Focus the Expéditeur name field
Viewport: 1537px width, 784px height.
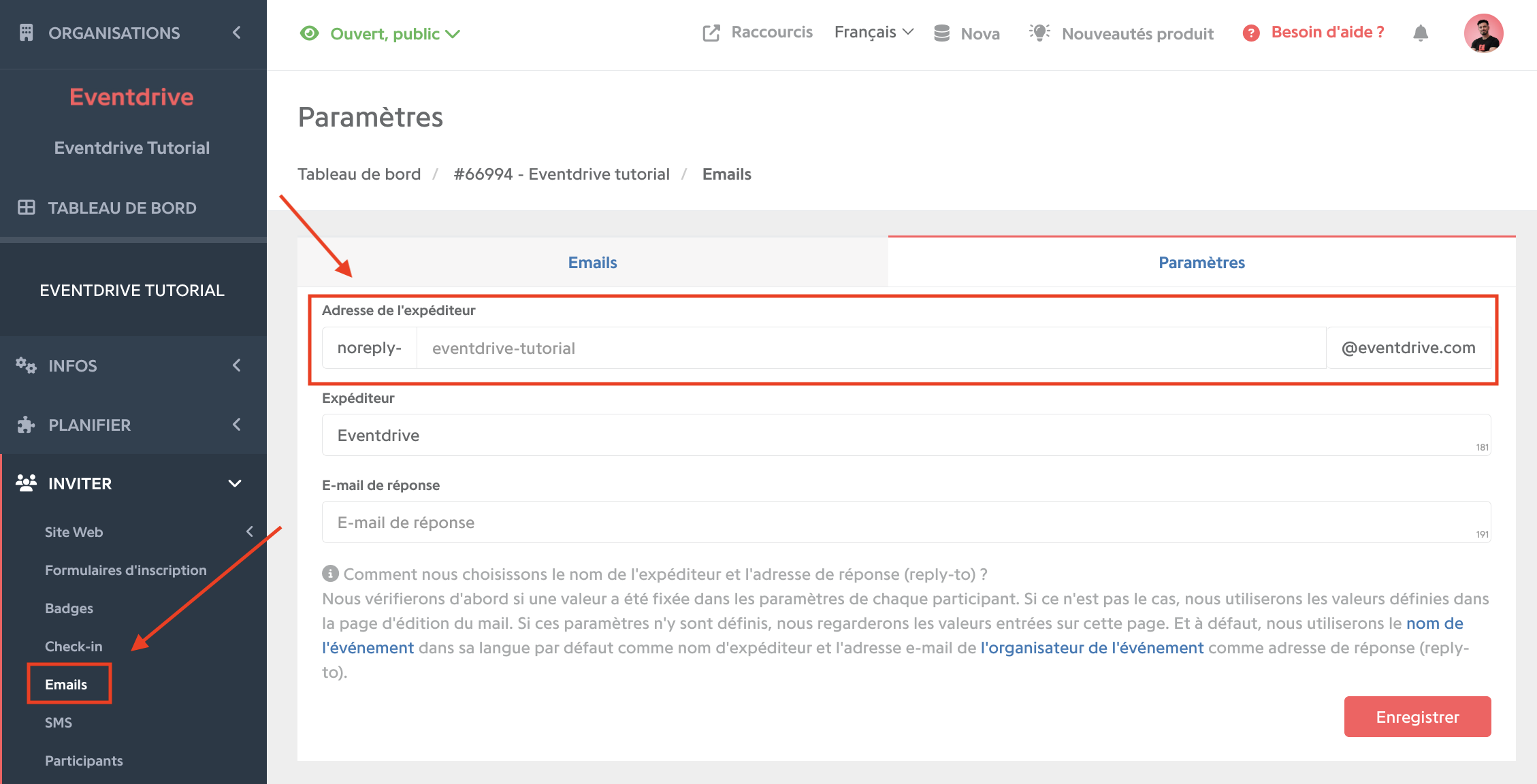(x=907, y=435)
